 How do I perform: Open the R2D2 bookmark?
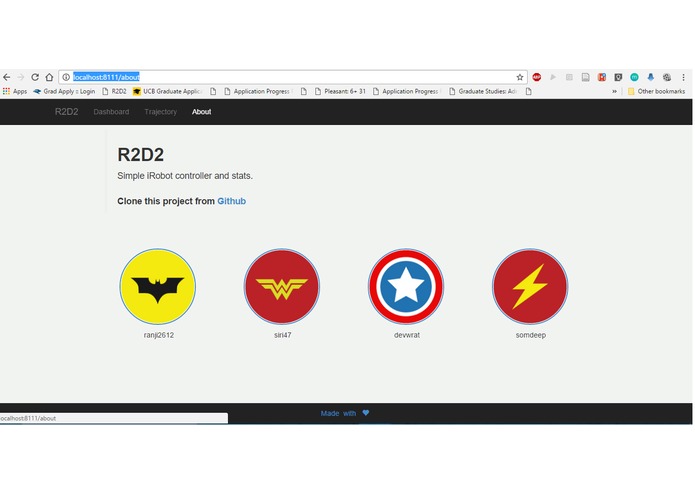[x=114, y=91]
